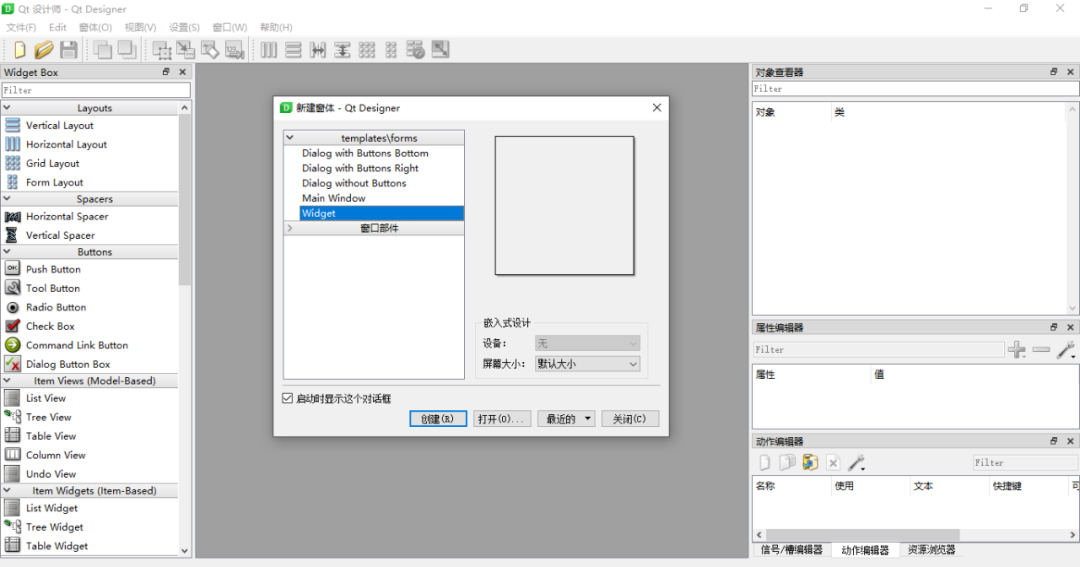Open the 帮助(H) menu
Image resolution: width=1080 pixels, height=567 pixels.
(276, 28)
